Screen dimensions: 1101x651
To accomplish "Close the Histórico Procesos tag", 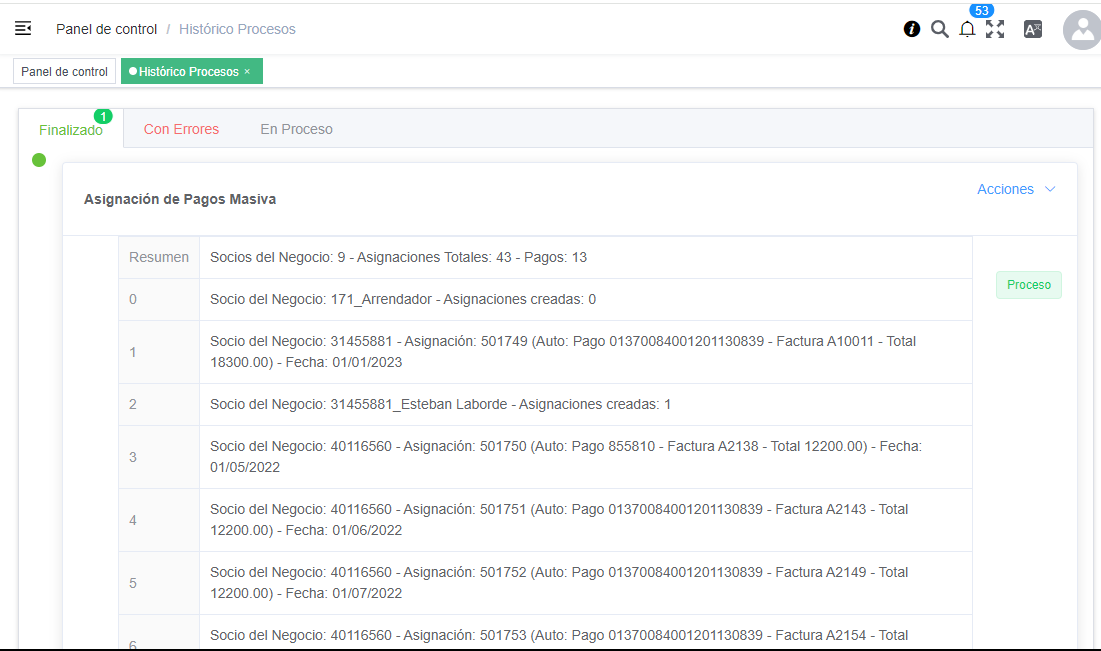I will (x=247, y=72).
